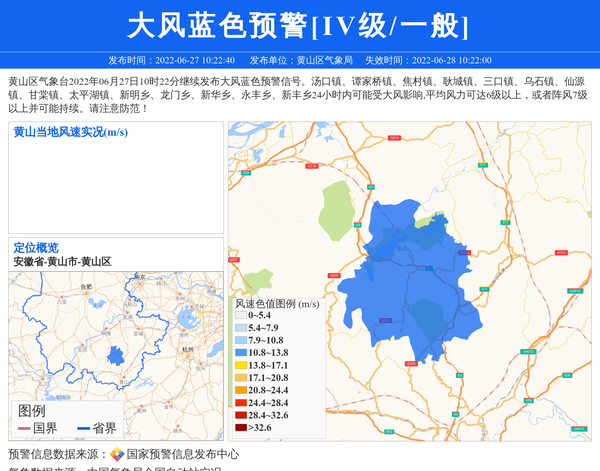Click the 安徽省-黄山市-黄山区 location text

point(62,262)
